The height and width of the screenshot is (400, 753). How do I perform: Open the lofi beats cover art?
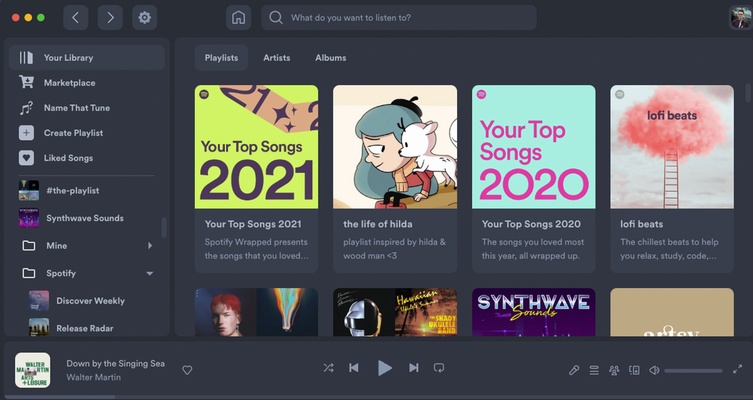click(672, 147)
